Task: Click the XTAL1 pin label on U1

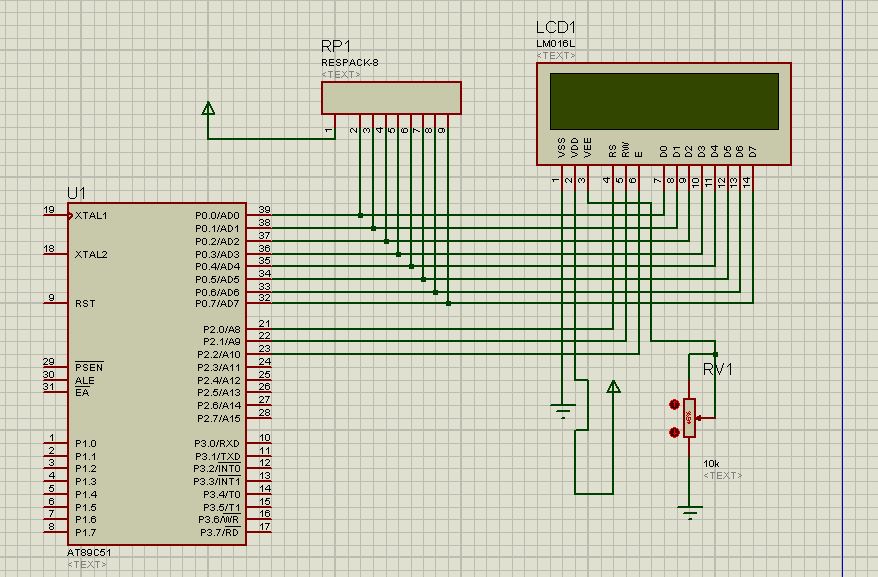Action: click(x=91, y=216)
